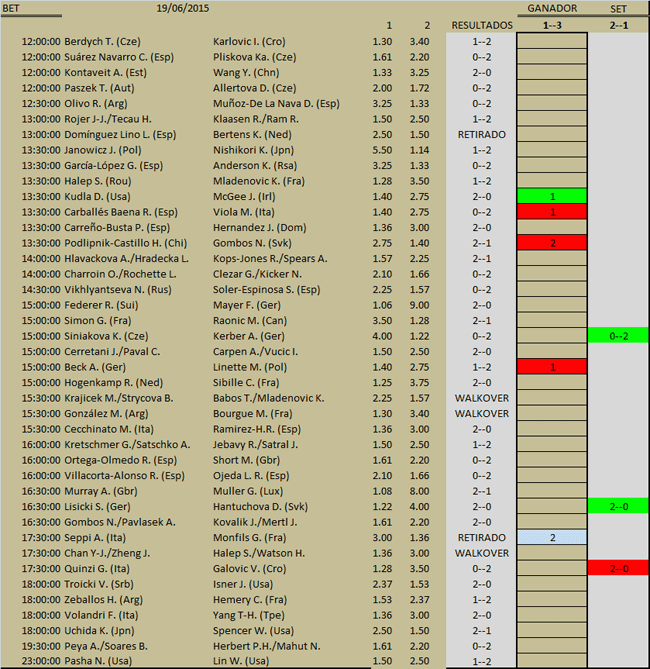Click red GANADOR cell in Podlipnik-Castillo row
This screenshot has height=669, width=650.
tap(552, 243)
